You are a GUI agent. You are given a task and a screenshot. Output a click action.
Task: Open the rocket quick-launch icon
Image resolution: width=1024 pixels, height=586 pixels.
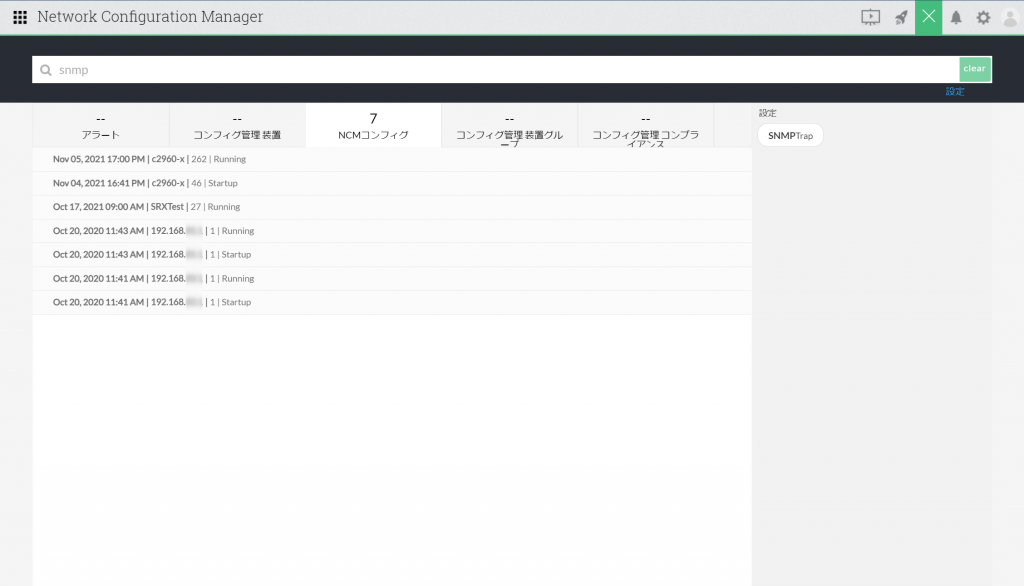pyautogui.click(x=901, y=18)
